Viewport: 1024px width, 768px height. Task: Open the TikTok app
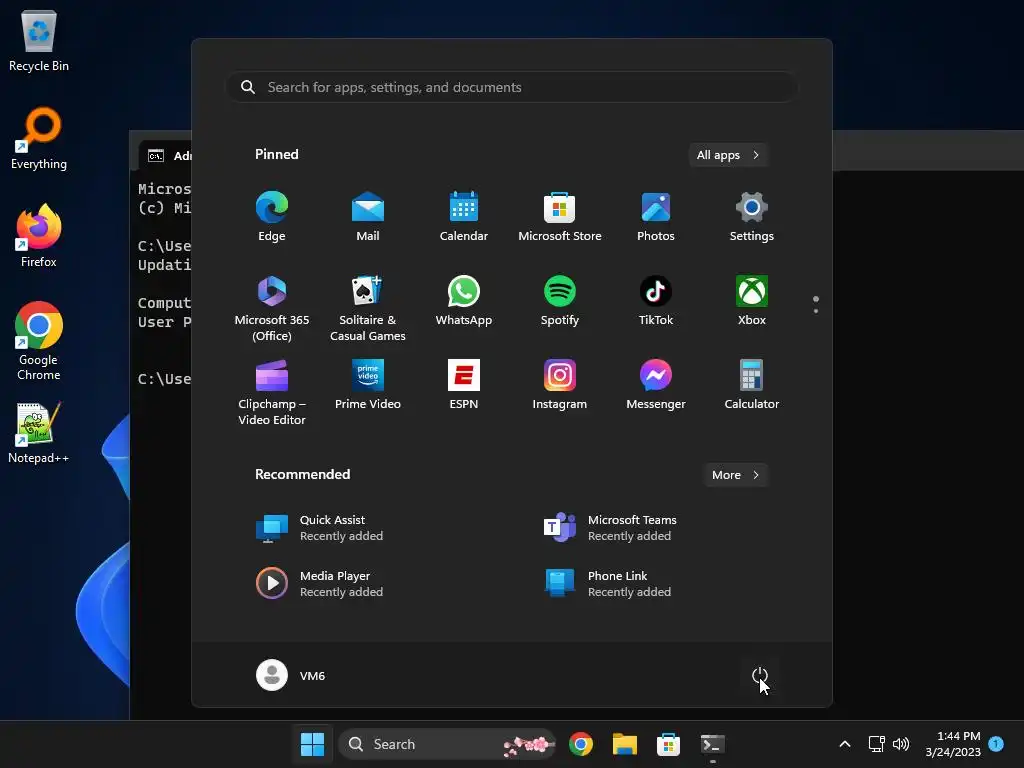656,301
